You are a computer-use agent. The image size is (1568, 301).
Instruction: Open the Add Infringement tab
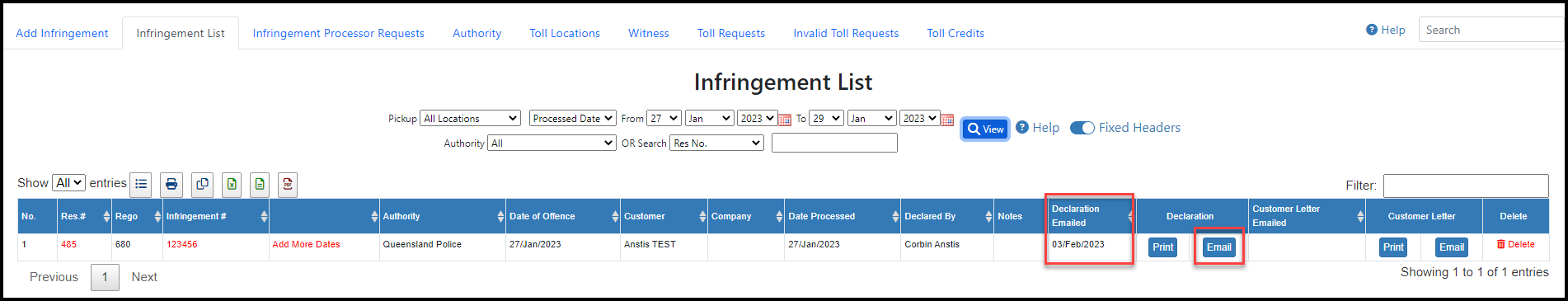[x=62, y=33]
